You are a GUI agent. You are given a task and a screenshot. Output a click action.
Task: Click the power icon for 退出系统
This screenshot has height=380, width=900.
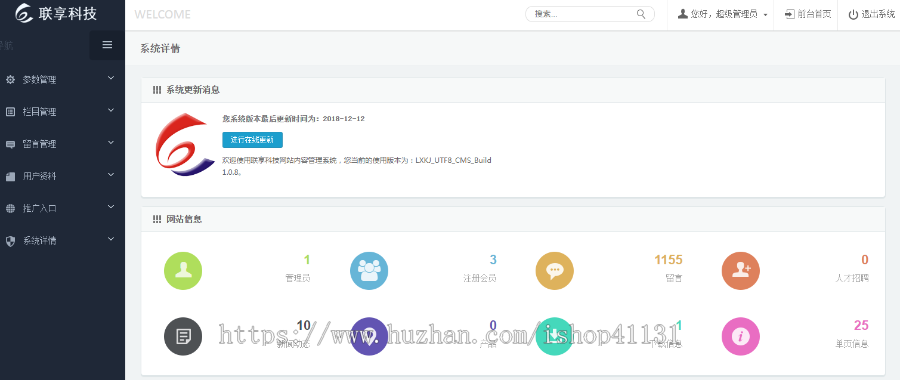854,14
